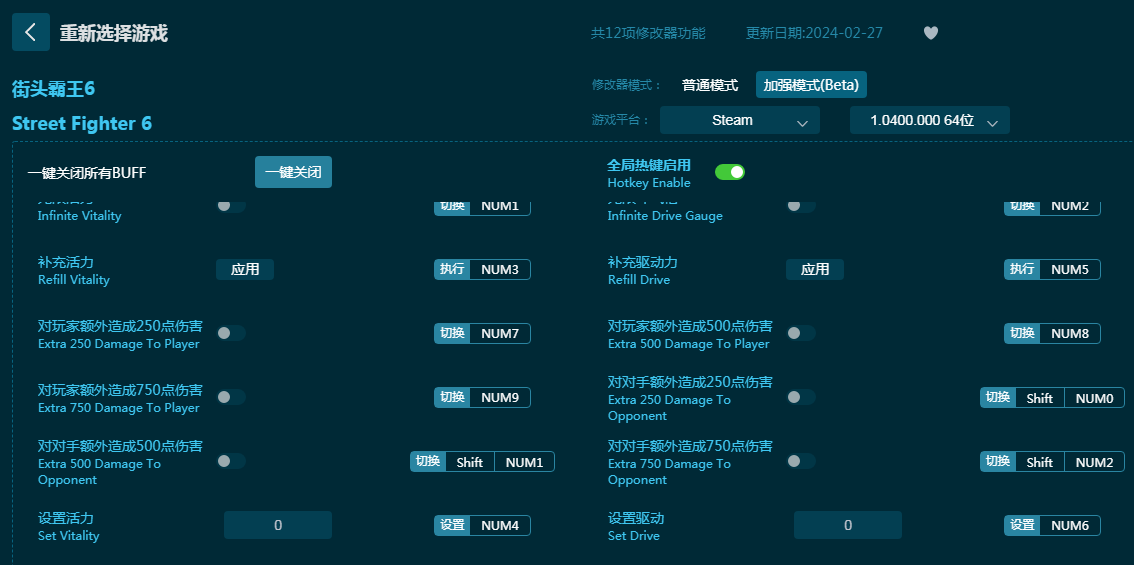Viewport: 1134px width, 565px height.
Task: Click 执行 label next to NUM5
Action: point(1023,270)
